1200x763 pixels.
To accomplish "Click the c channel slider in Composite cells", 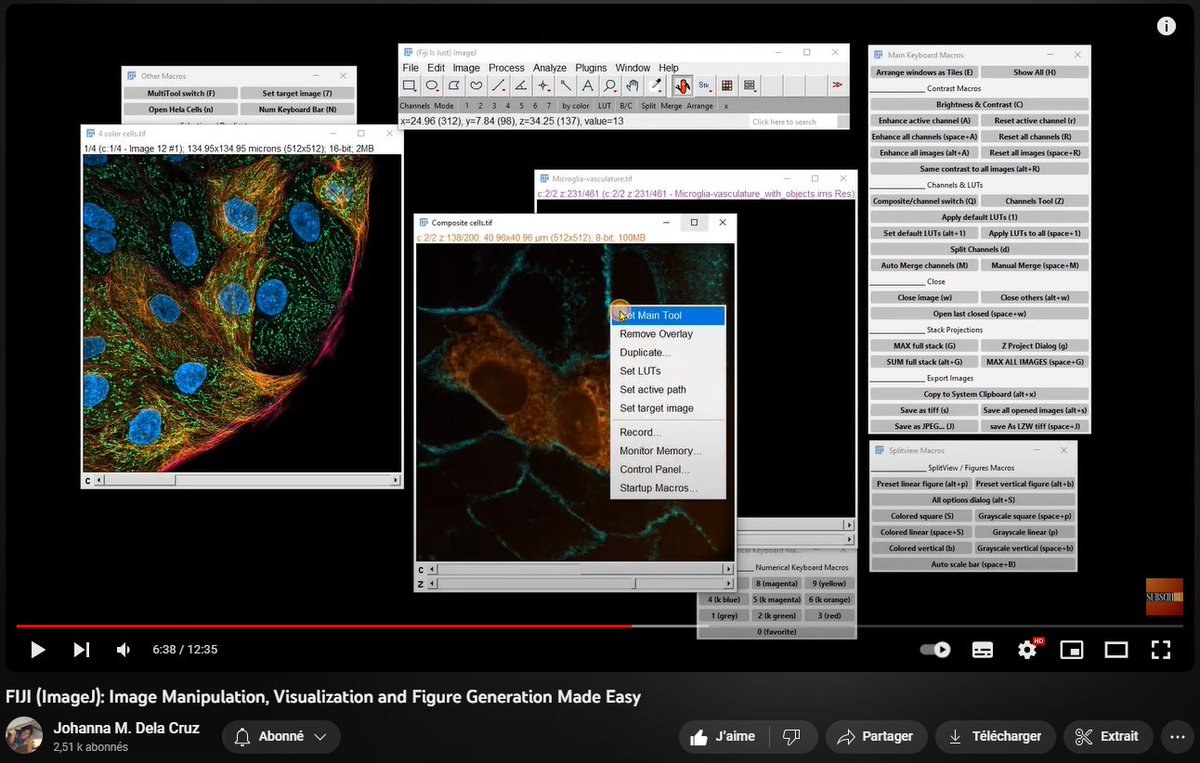I will 578,569.
